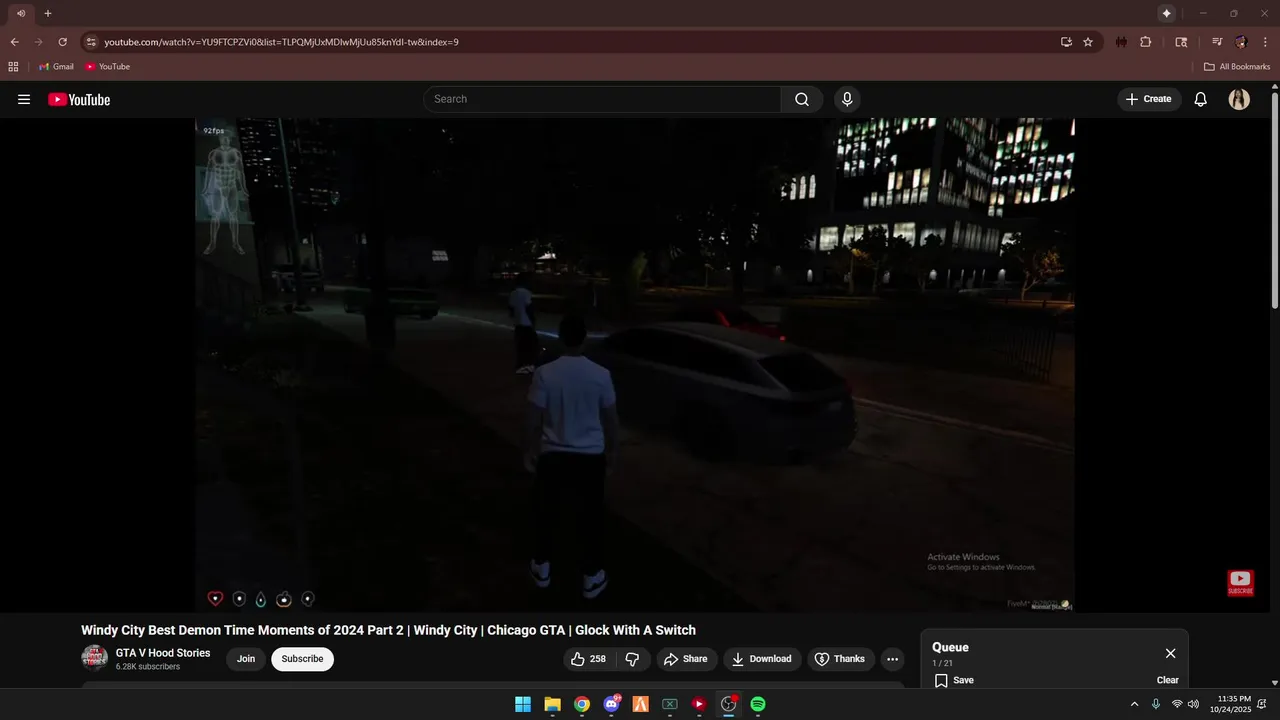Open Discord from taskbar

[x=611, y=704]
